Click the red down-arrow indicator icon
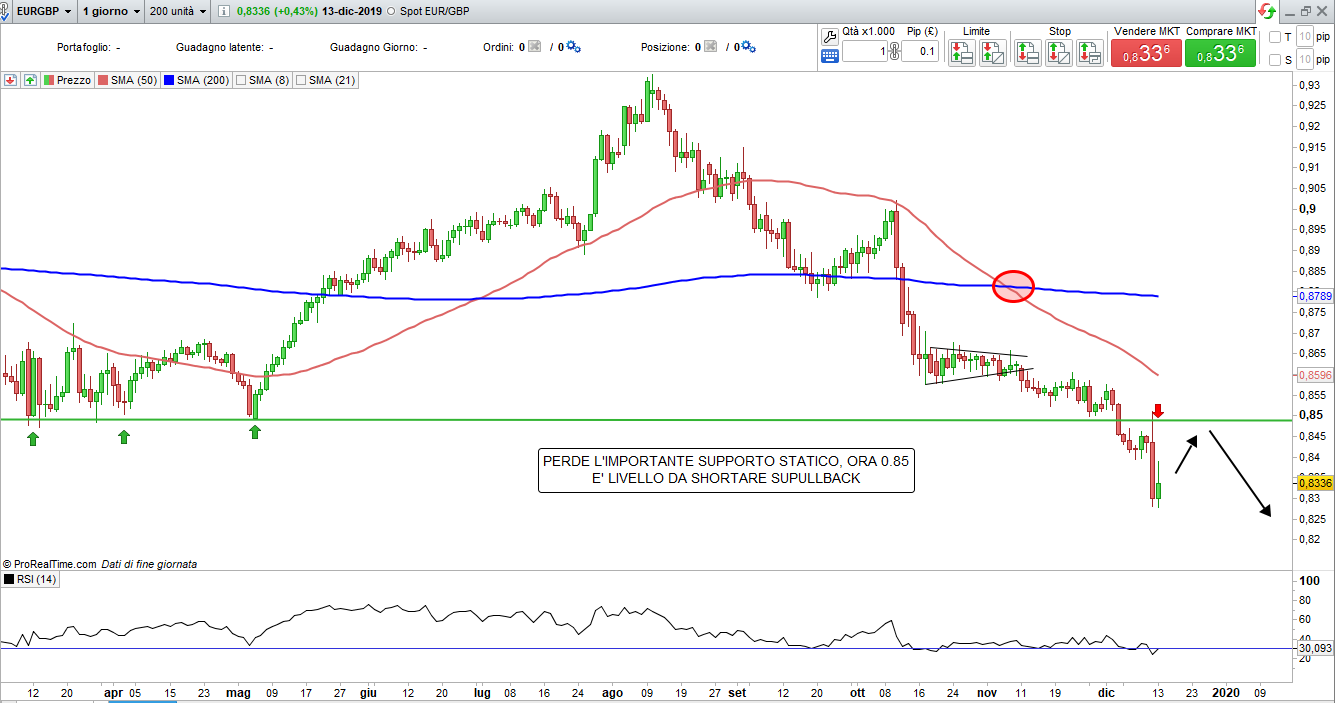 pos(11,80)
